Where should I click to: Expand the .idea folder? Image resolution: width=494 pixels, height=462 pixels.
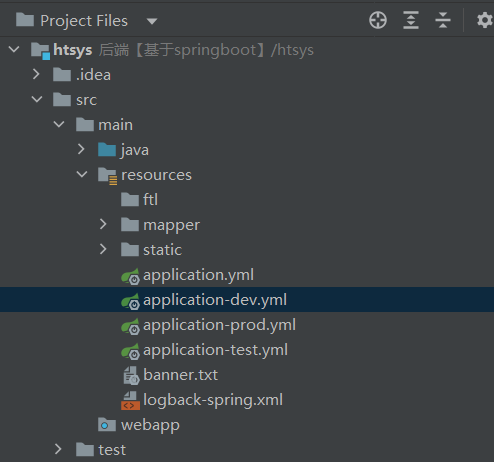pos(36,74)
